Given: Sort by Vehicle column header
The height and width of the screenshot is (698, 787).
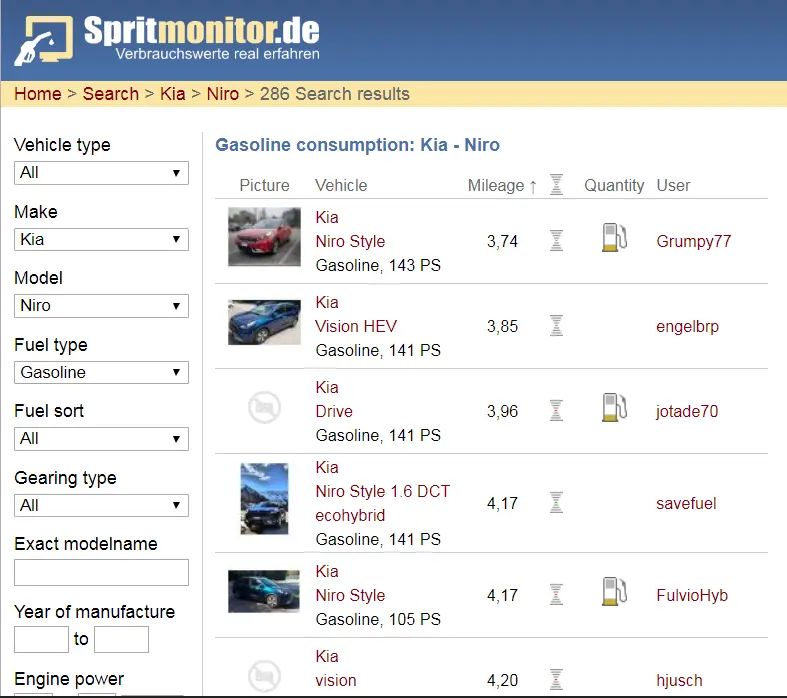Looking at the screenshot, I should coord(341,186).
